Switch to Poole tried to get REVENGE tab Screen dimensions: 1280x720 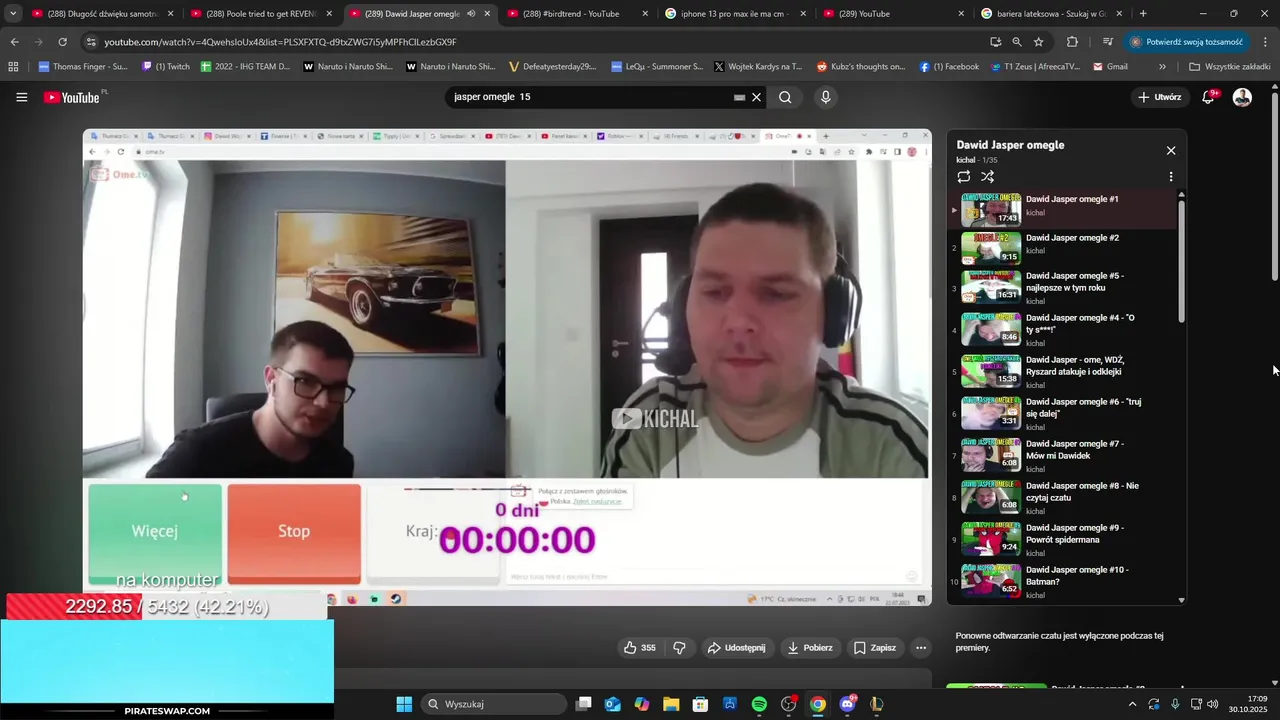point(262,14)
